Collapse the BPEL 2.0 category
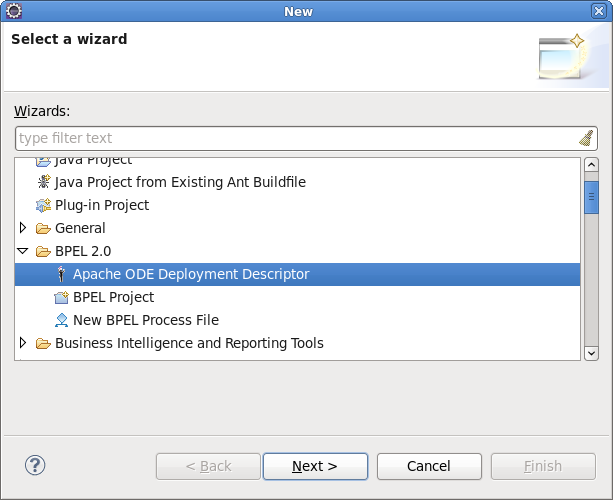 click(x=24, y=251)
